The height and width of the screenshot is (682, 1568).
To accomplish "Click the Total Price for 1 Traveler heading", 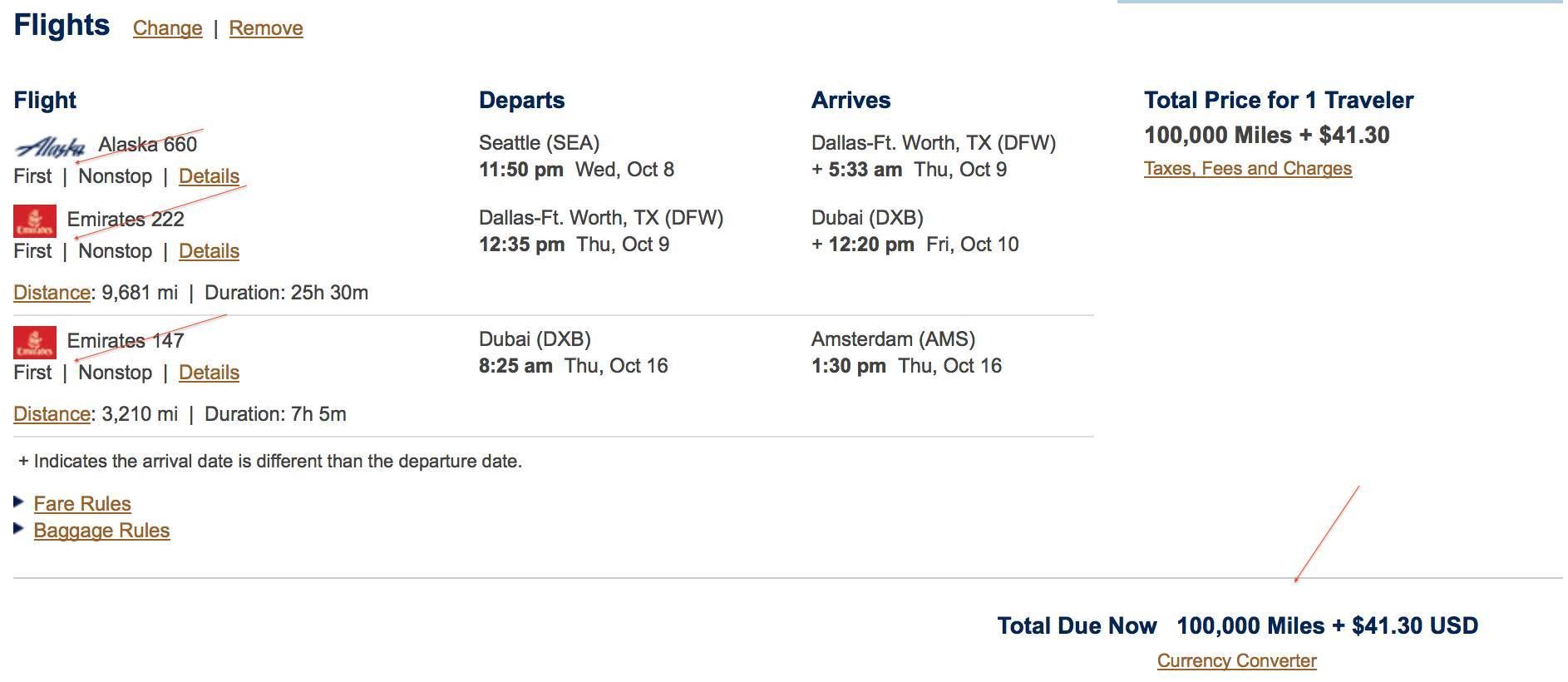I will tap(1279, 101).
